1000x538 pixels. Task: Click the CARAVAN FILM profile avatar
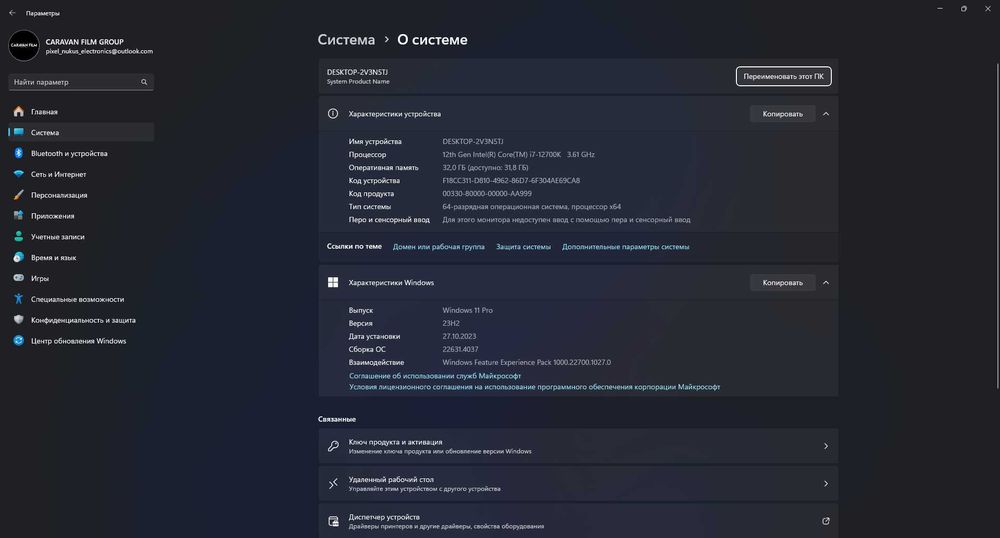[x=24, y=45]
